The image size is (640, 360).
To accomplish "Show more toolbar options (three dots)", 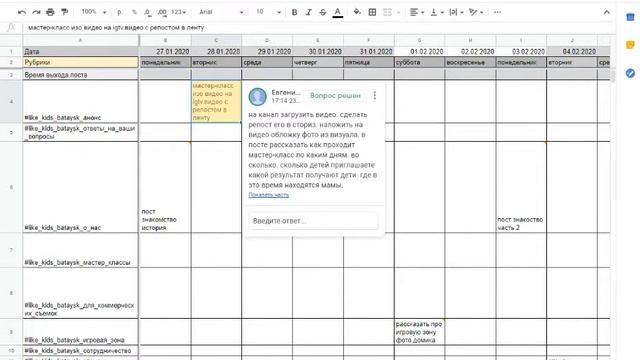I will [497, 12].
